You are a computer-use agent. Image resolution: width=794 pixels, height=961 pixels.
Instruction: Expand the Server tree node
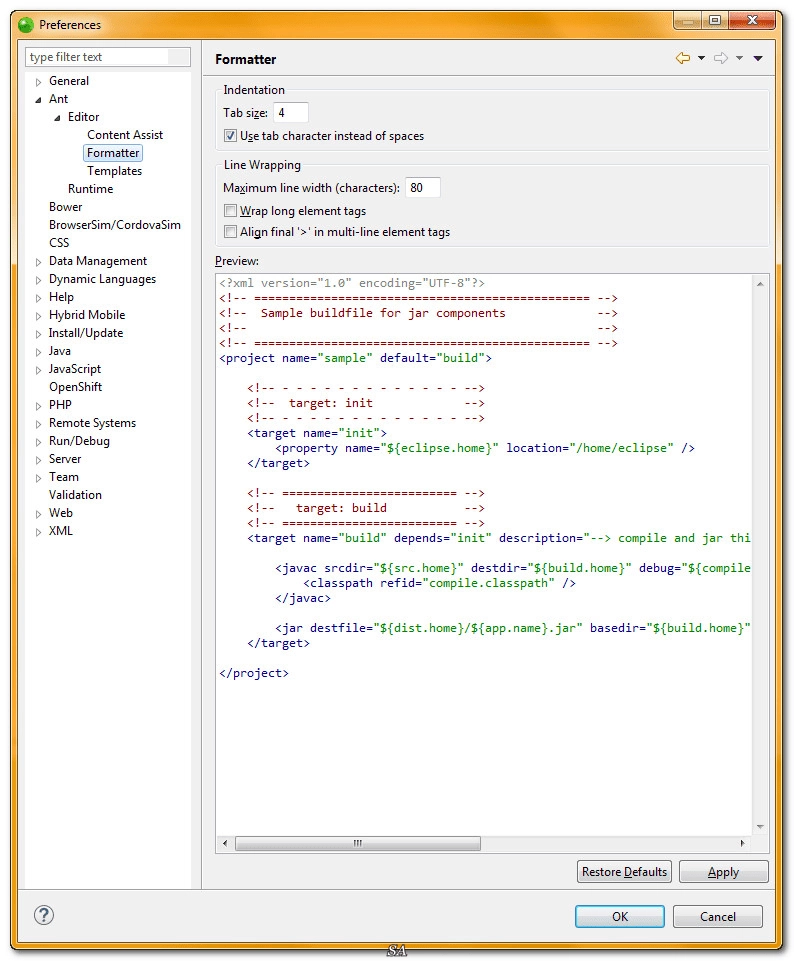(x=38, y=460)
